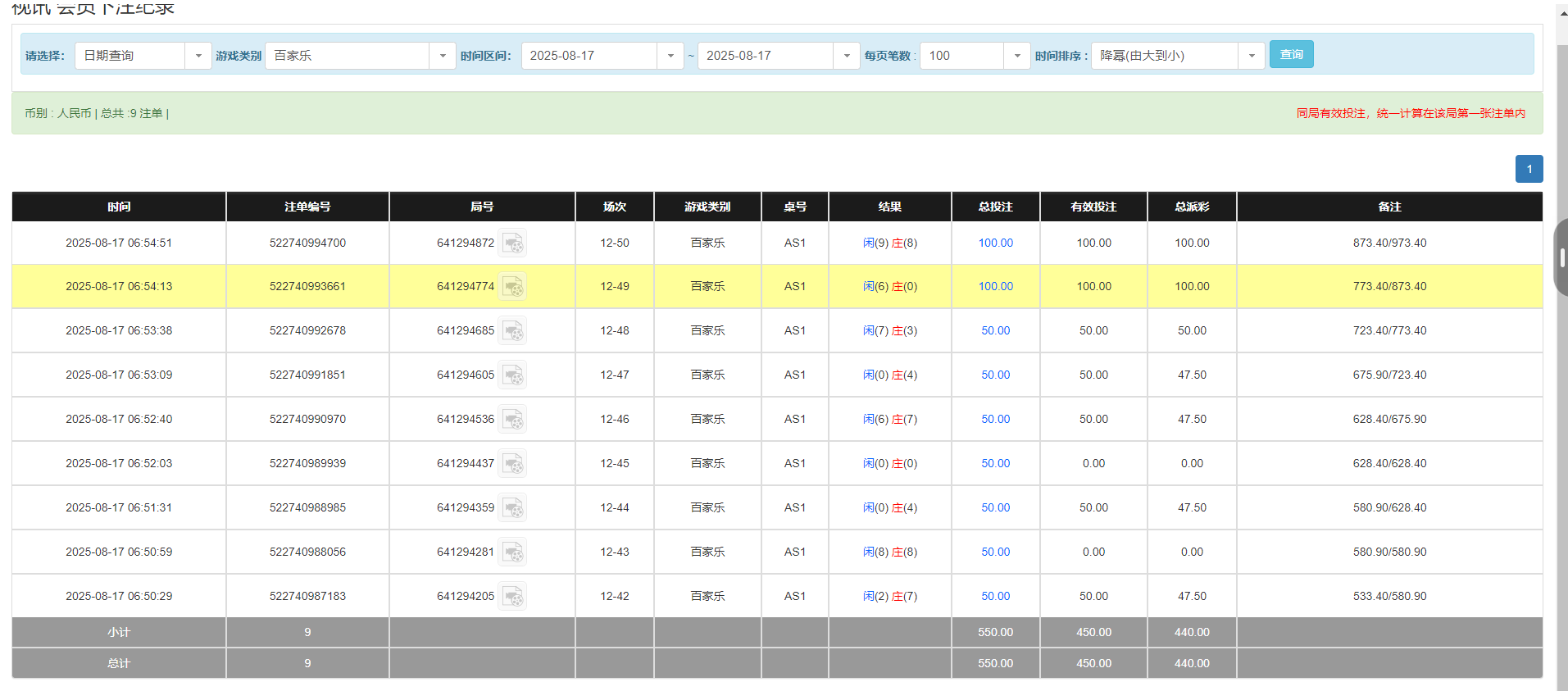The height and width of the screenshot is (691, 1568).
Task: Expand the start date 2025-08-17 dropdown
Action: [x=670, y=56]
